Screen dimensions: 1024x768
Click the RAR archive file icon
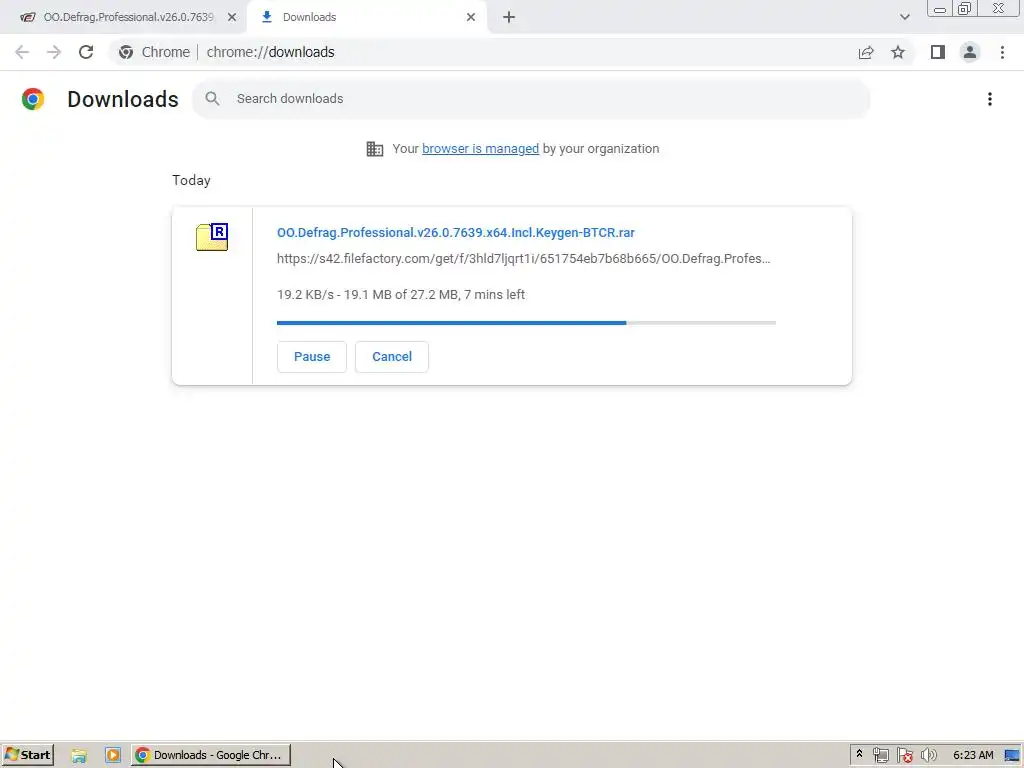(212, 236)
